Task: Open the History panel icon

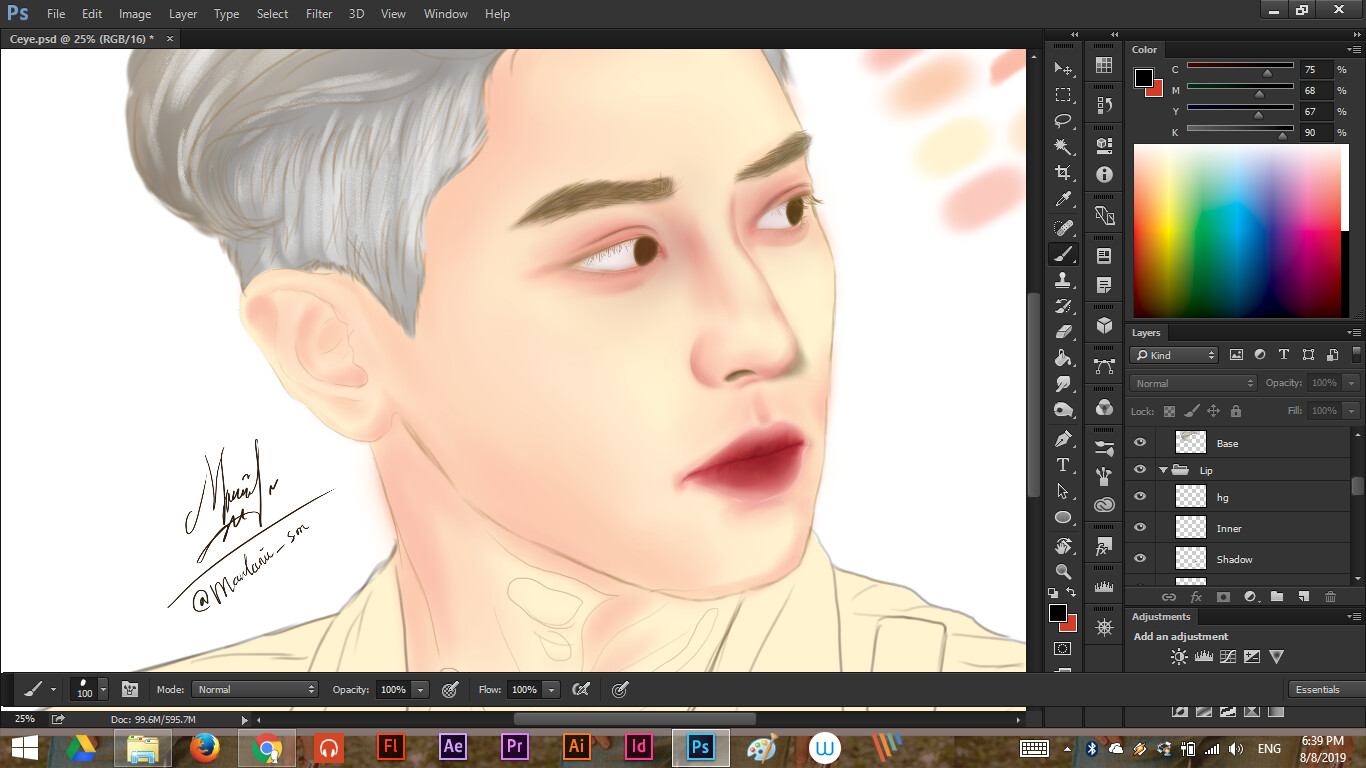Action: [x=1104, y=104]
